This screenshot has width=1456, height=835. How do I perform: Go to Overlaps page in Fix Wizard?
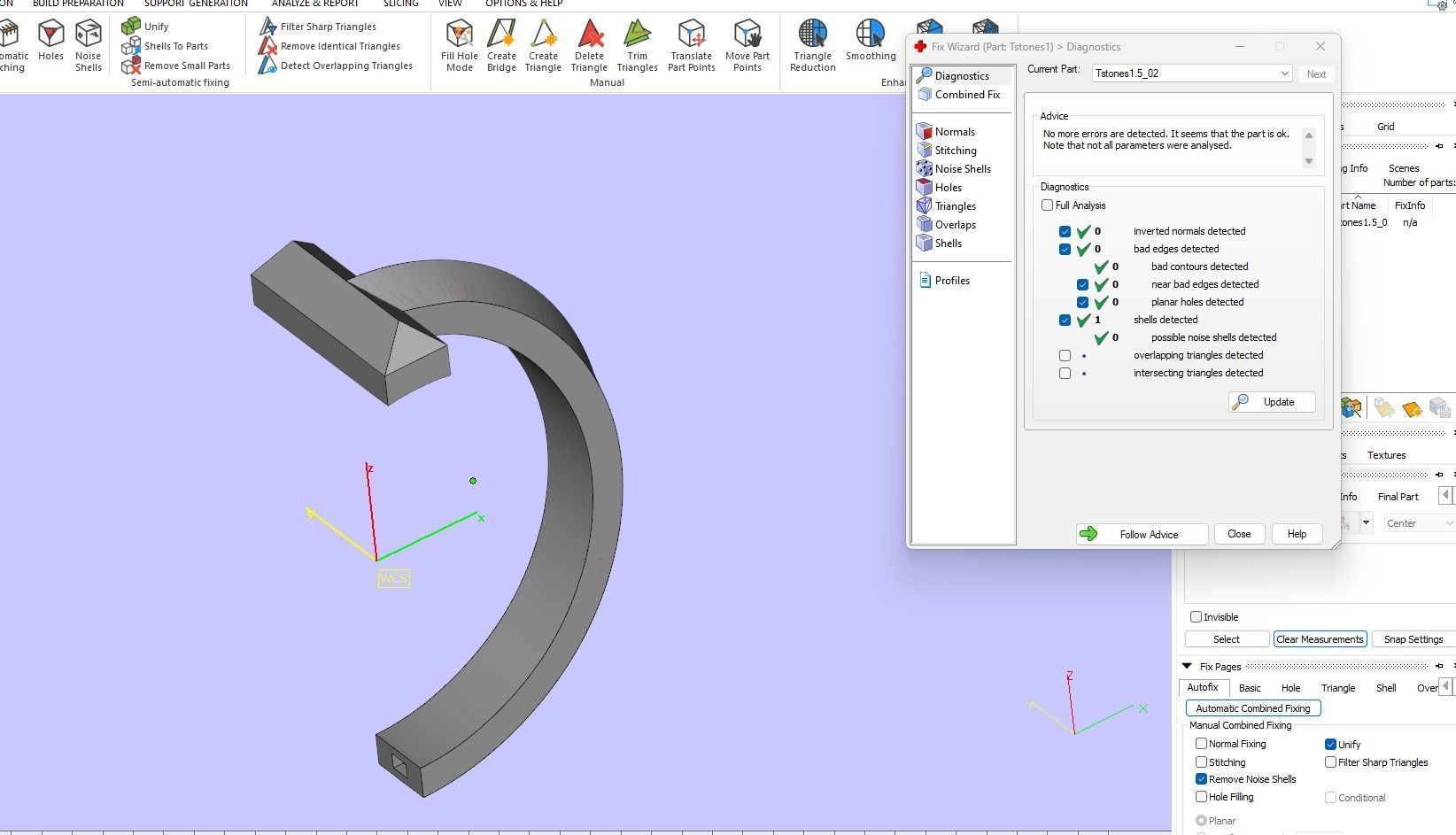[x=947, y=225]
